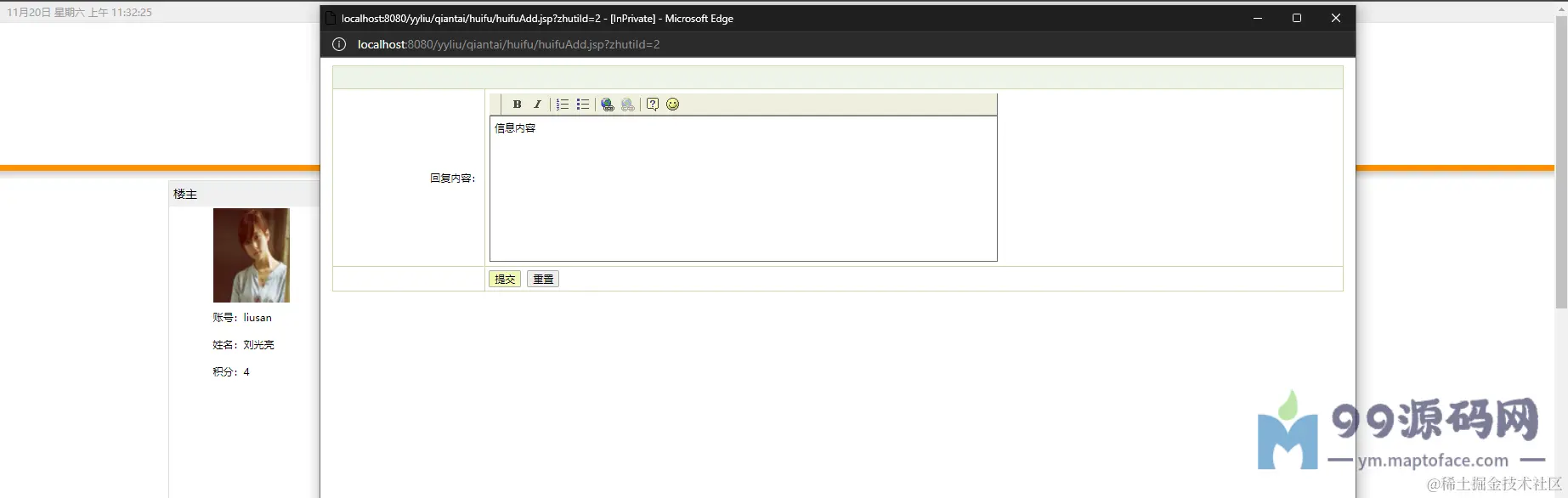Remove link using grayed globe icon

(x=628, y=105)
